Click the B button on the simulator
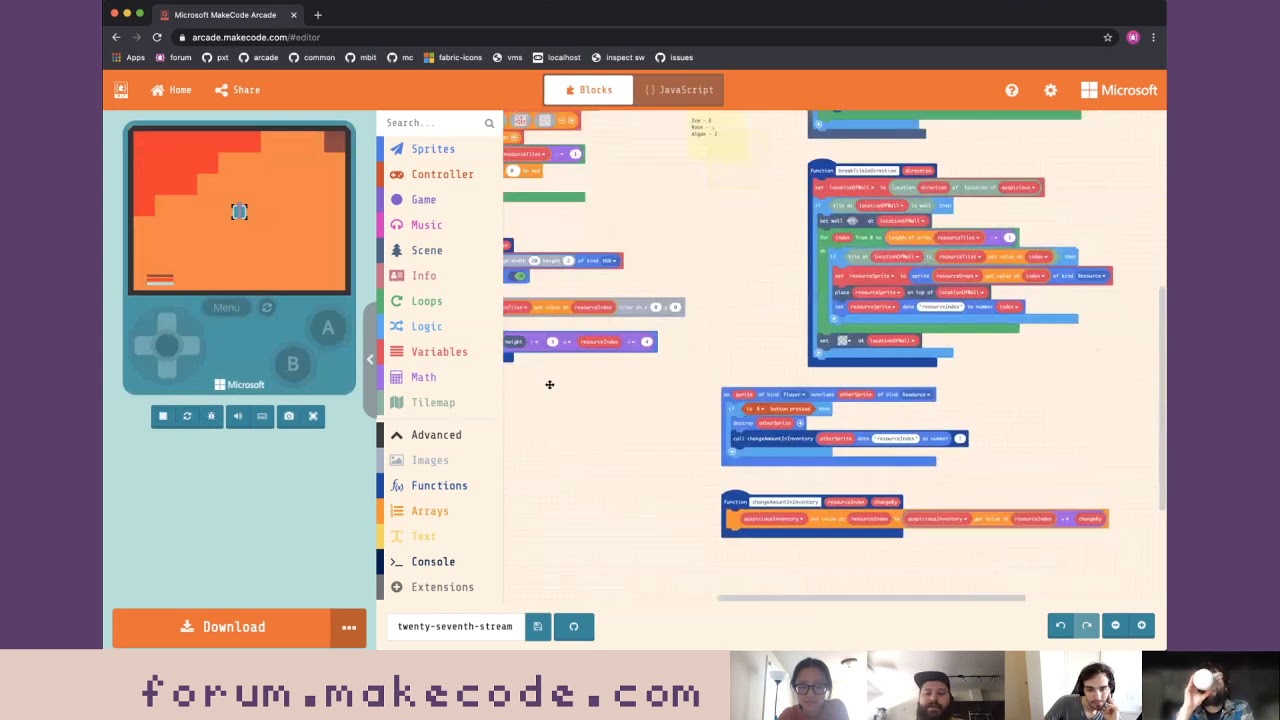The image size is (1280, 720). (293, 364)
